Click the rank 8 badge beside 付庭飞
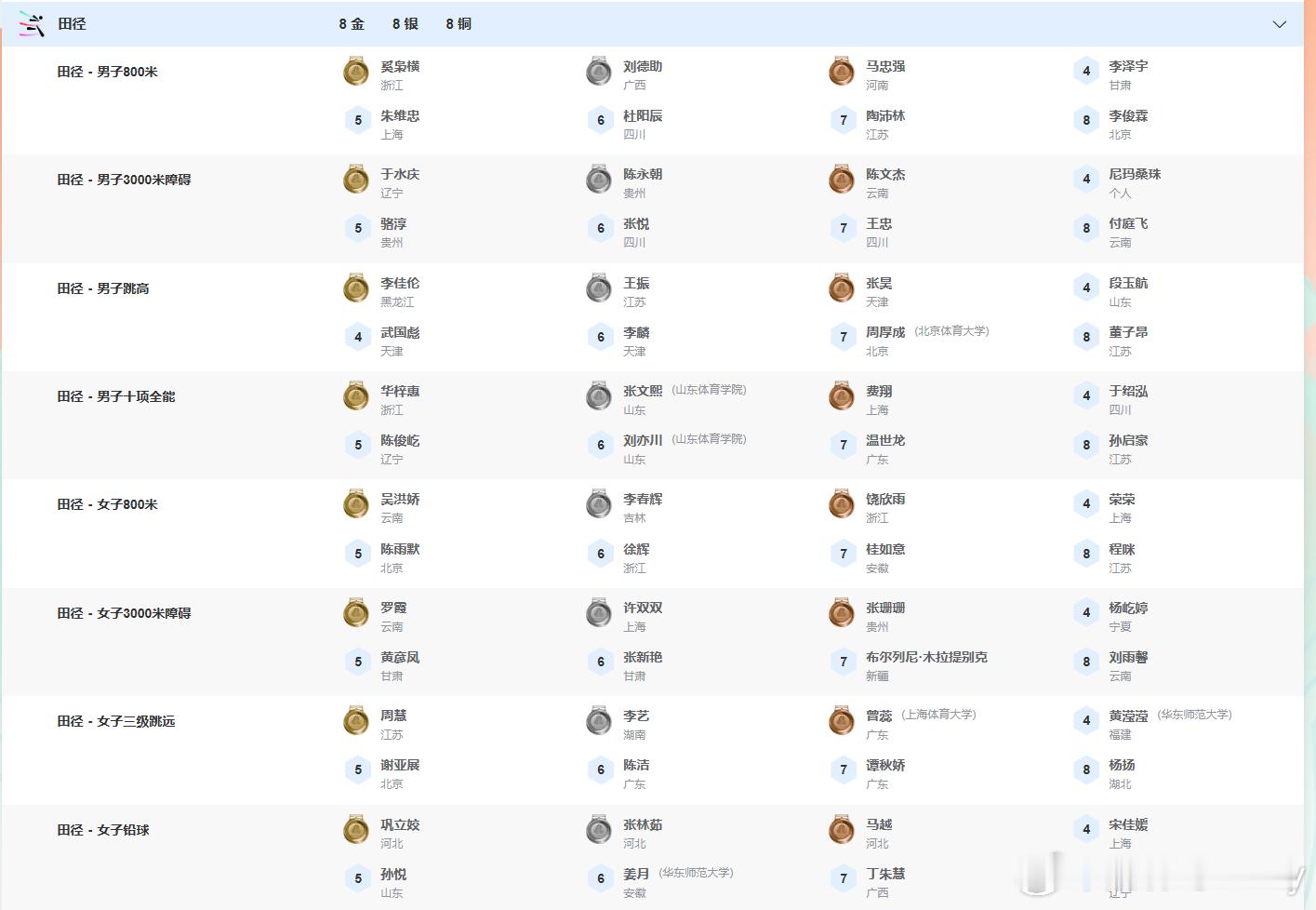The height and width of the screenshot is (910, 1316). (1086, 228)
